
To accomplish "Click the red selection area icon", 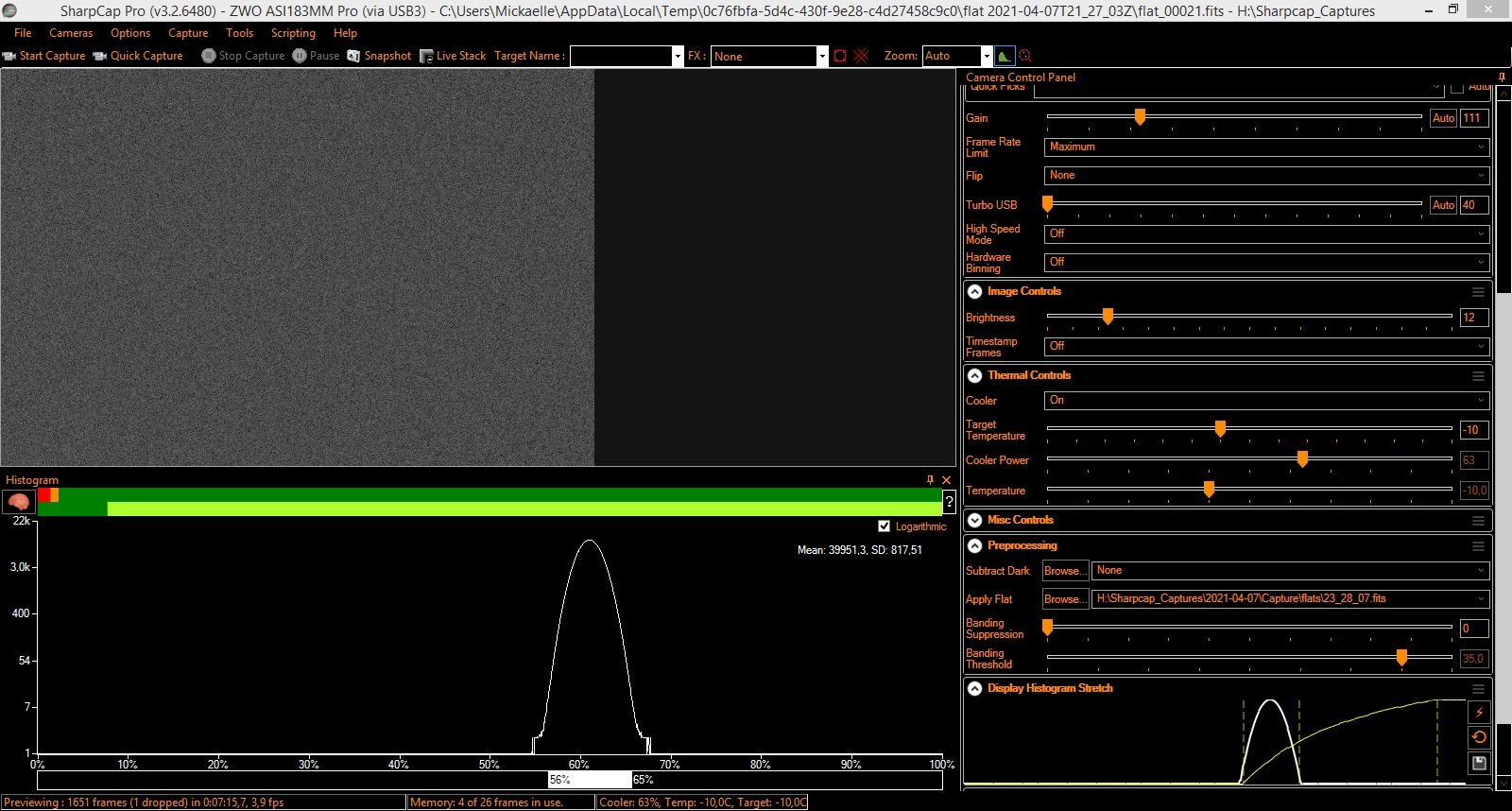I will [x=840, y=56].
